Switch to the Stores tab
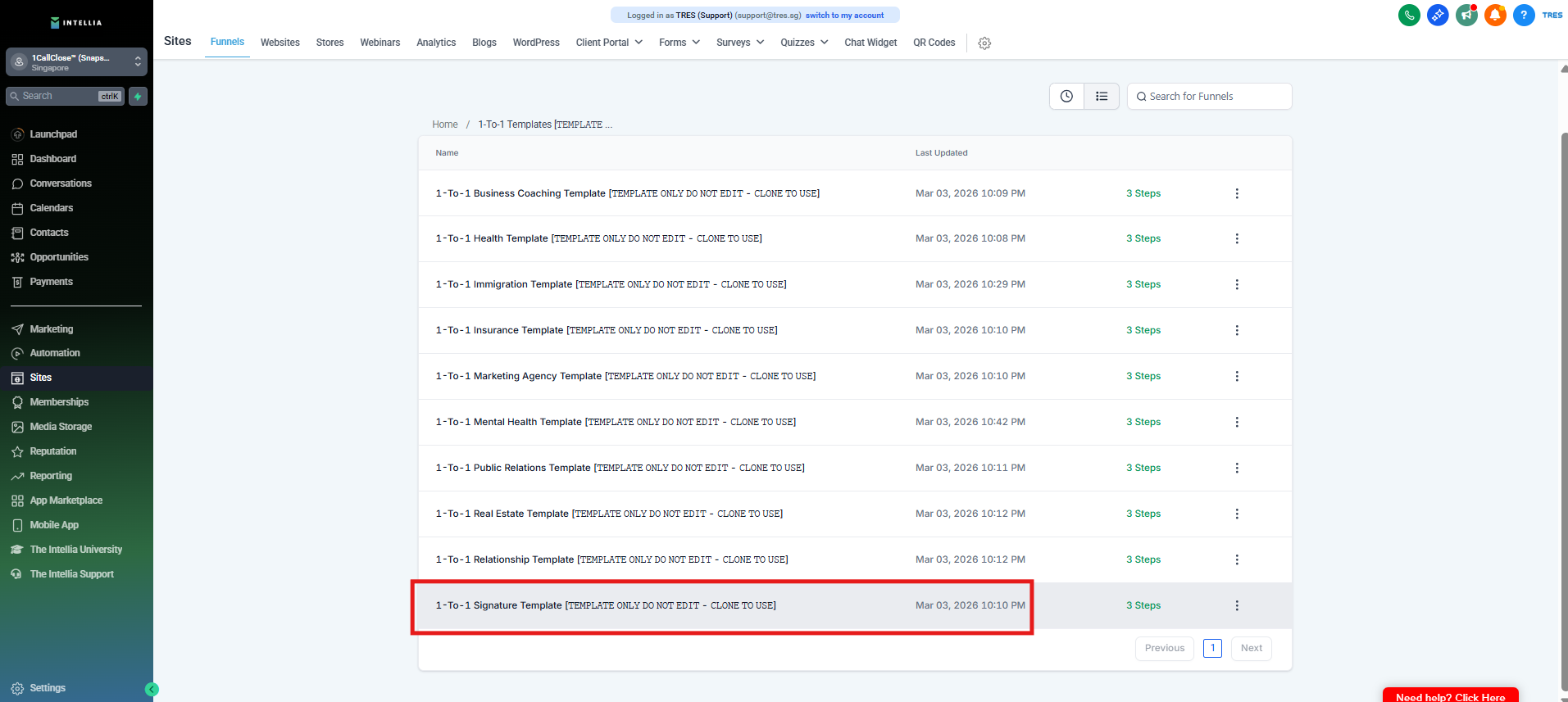 click(x=330, y=43)
